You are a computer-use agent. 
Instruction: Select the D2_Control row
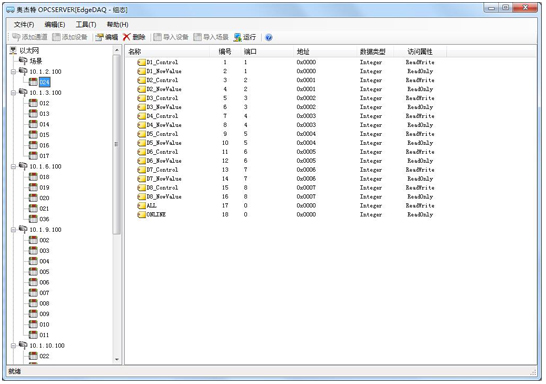286,80
